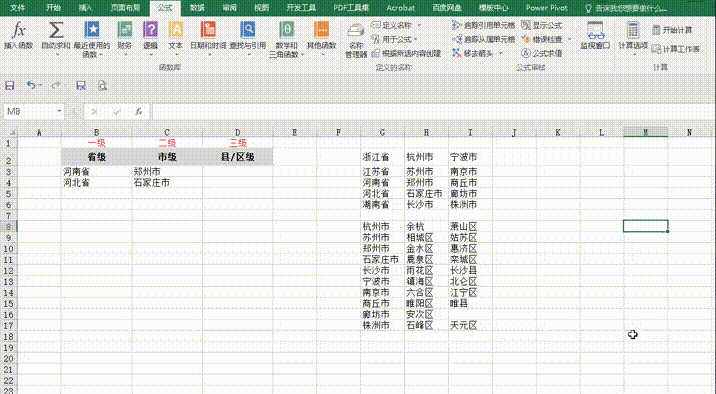Click the AutoSum (自动求和) sigma icon
The height and width of the screenshot is (394, 716).
(x=56, y=31)
